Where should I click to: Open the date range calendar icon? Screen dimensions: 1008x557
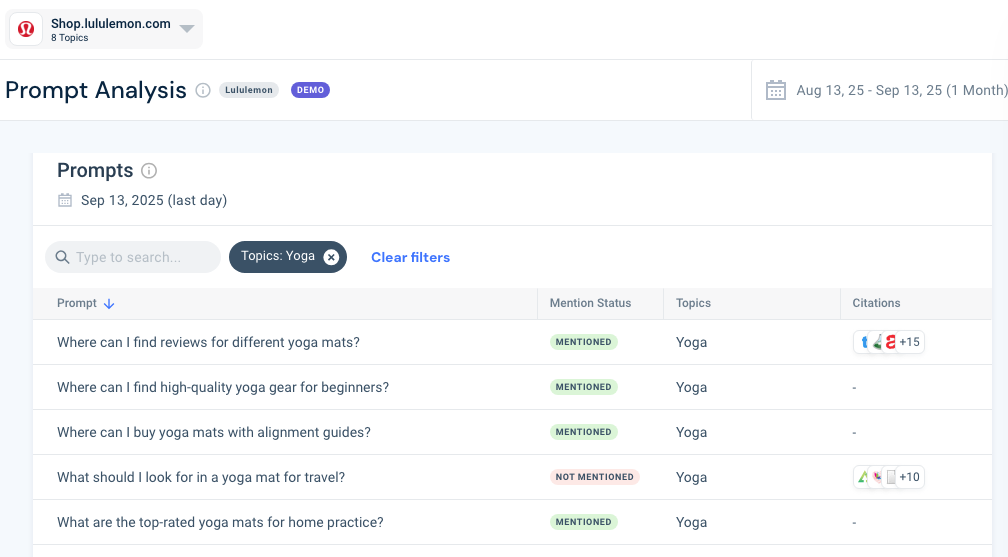pos(776,90)
